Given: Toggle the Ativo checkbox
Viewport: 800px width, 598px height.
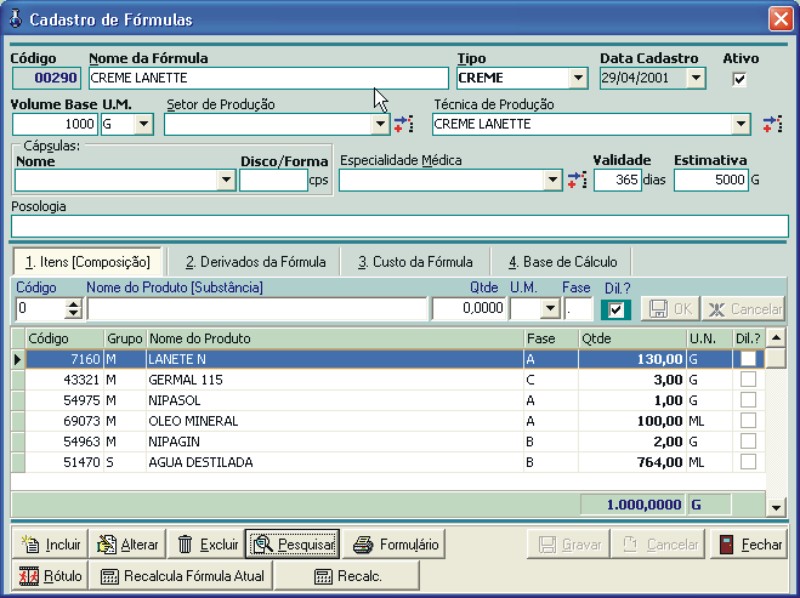Looking at the screenshot, I should pos(739,79).
